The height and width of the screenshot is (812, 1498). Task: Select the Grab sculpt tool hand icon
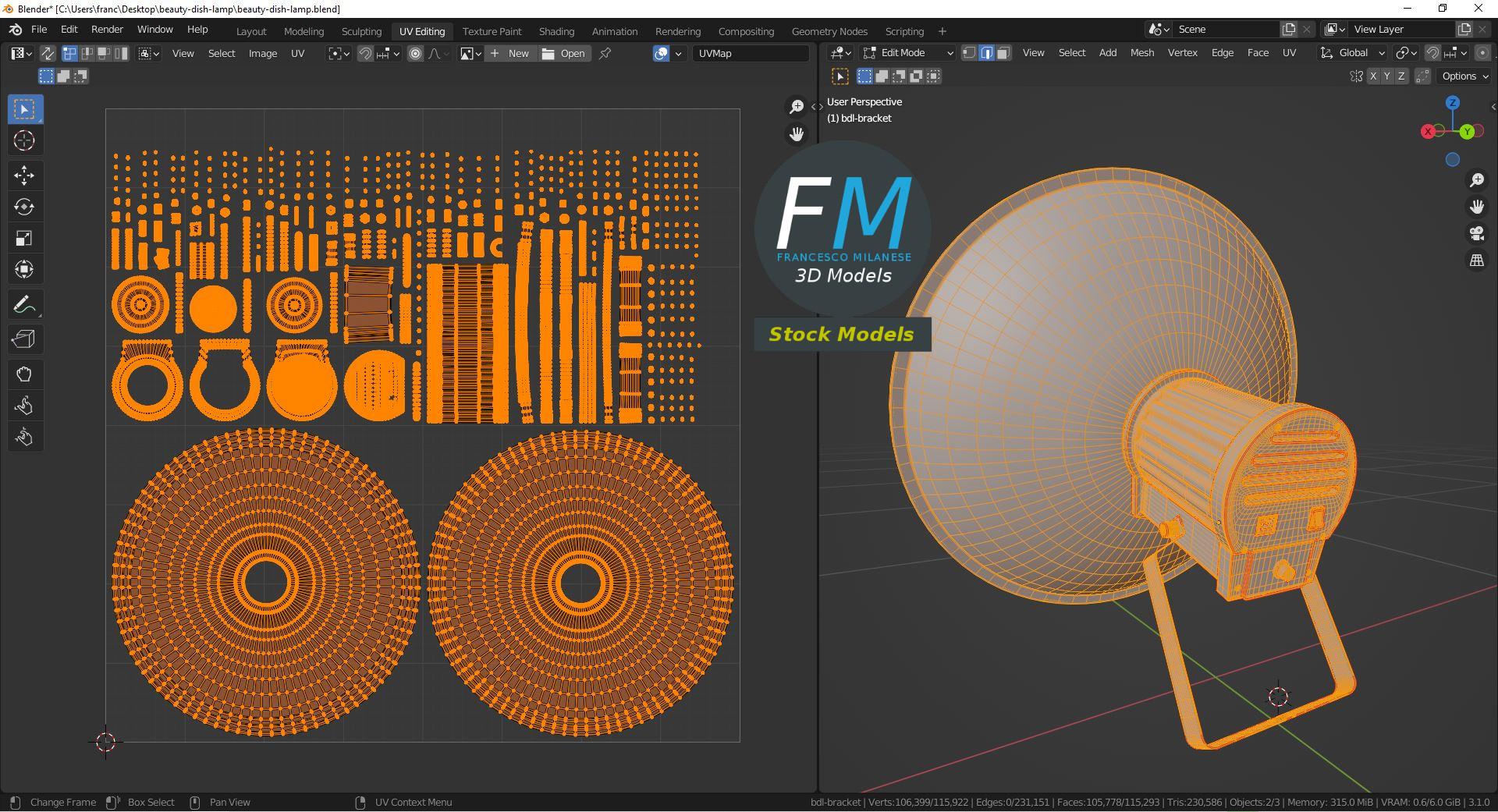click(24, 374)
